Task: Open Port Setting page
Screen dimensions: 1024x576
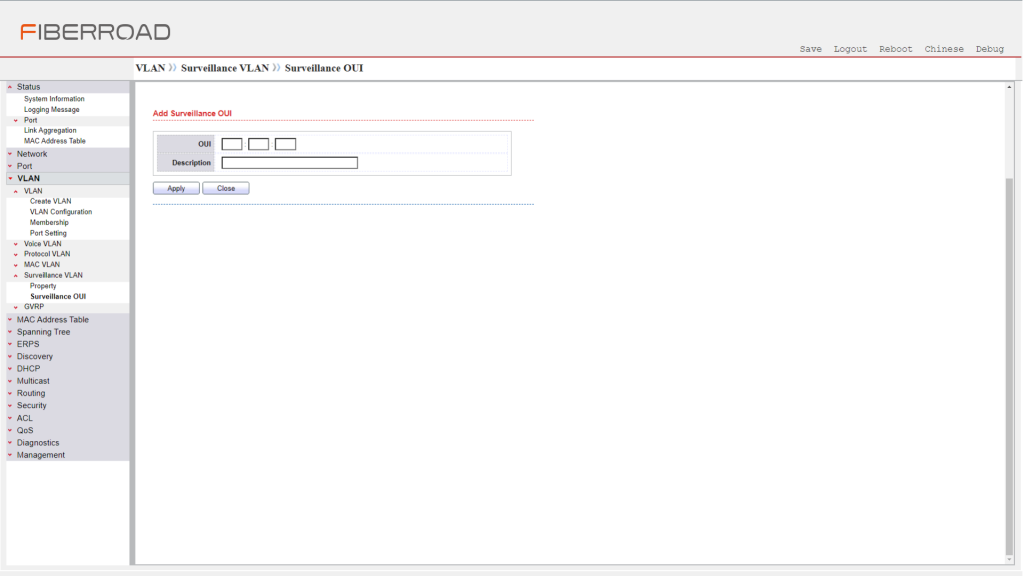Action: pos(48,233)
